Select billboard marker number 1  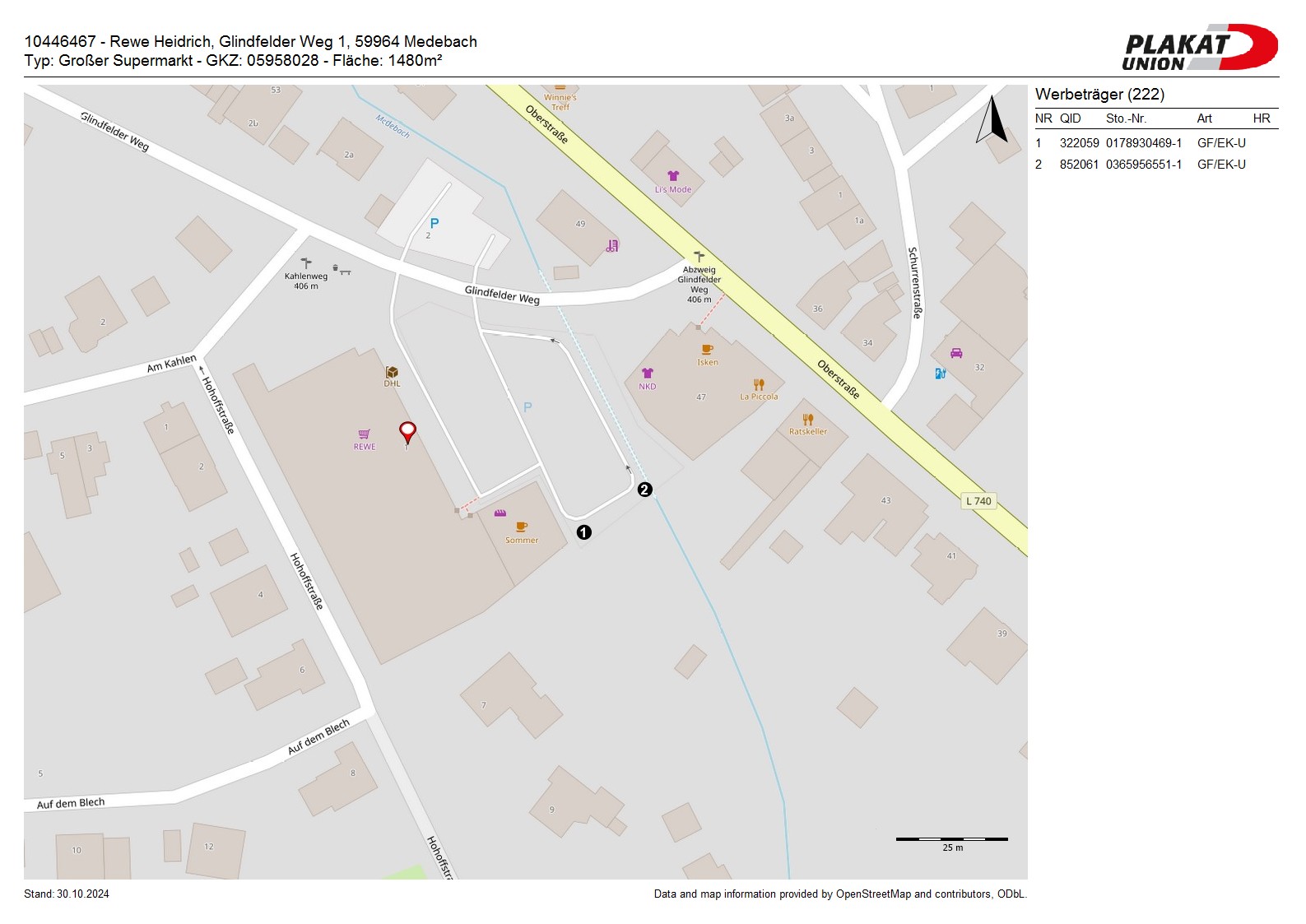pyautogui.click(x=583, y=532)
